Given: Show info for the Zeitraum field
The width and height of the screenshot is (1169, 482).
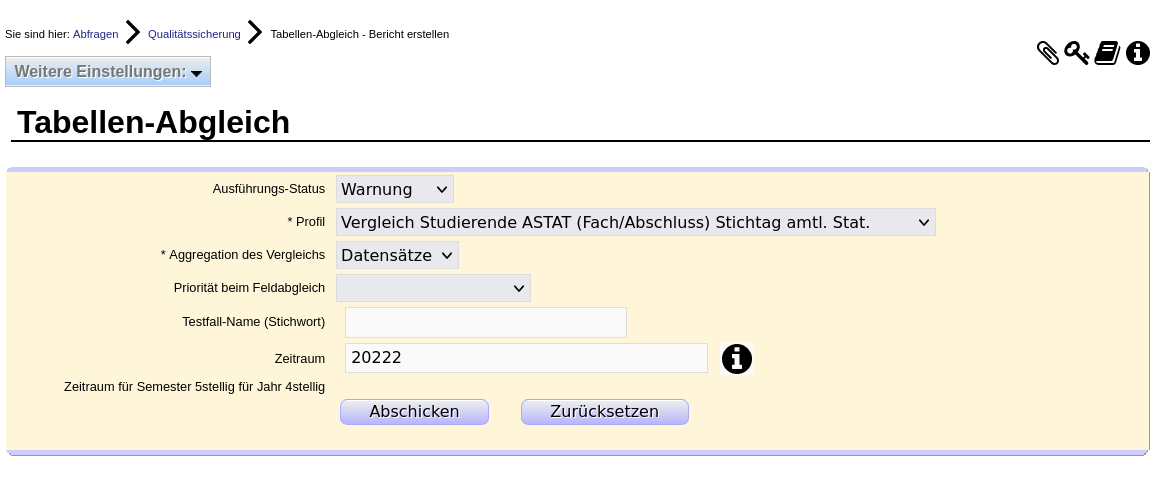Looking at the screenshot, I should pos(737,359).
